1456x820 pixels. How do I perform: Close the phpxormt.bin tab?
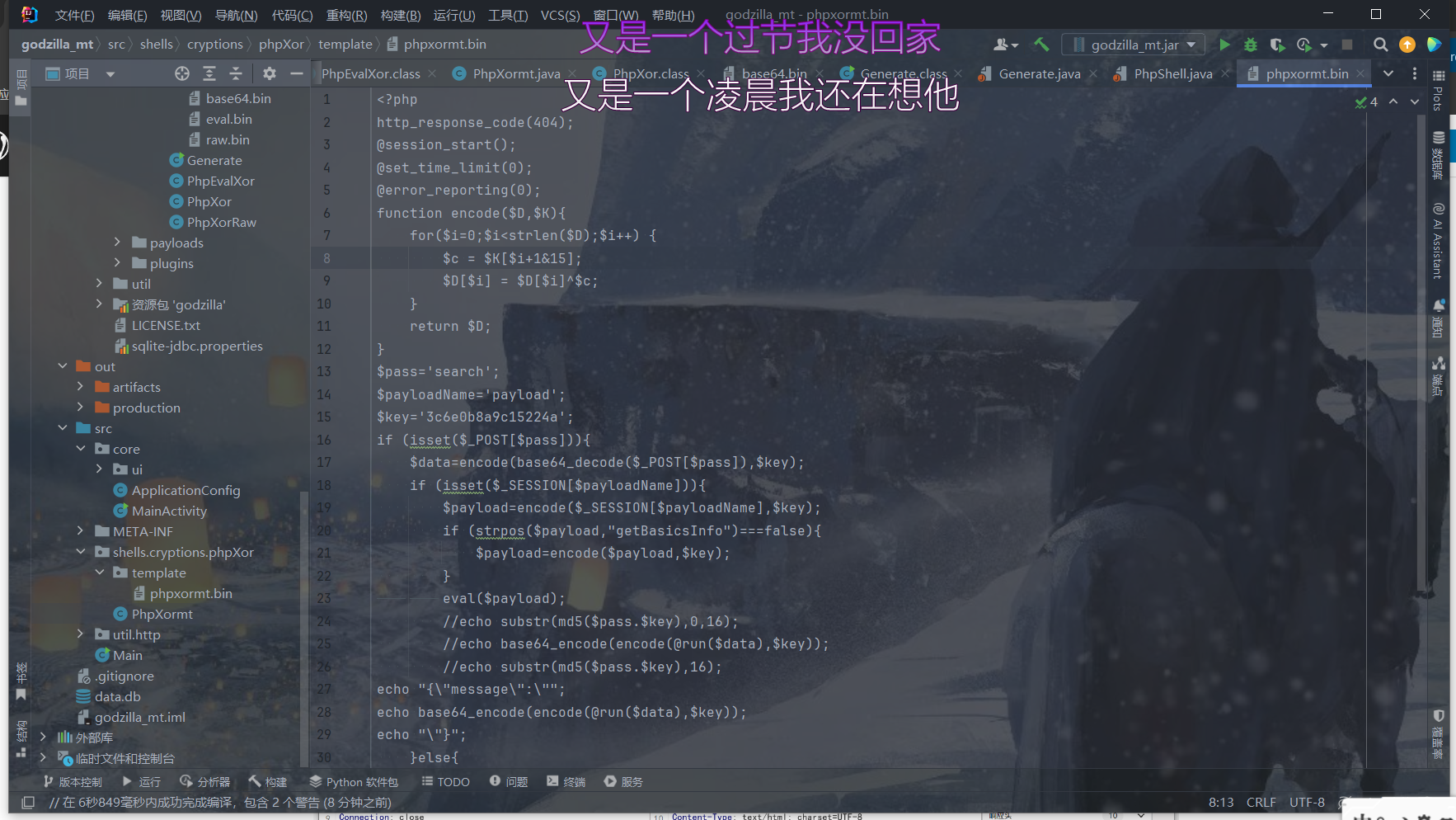tap(1360, 73)
